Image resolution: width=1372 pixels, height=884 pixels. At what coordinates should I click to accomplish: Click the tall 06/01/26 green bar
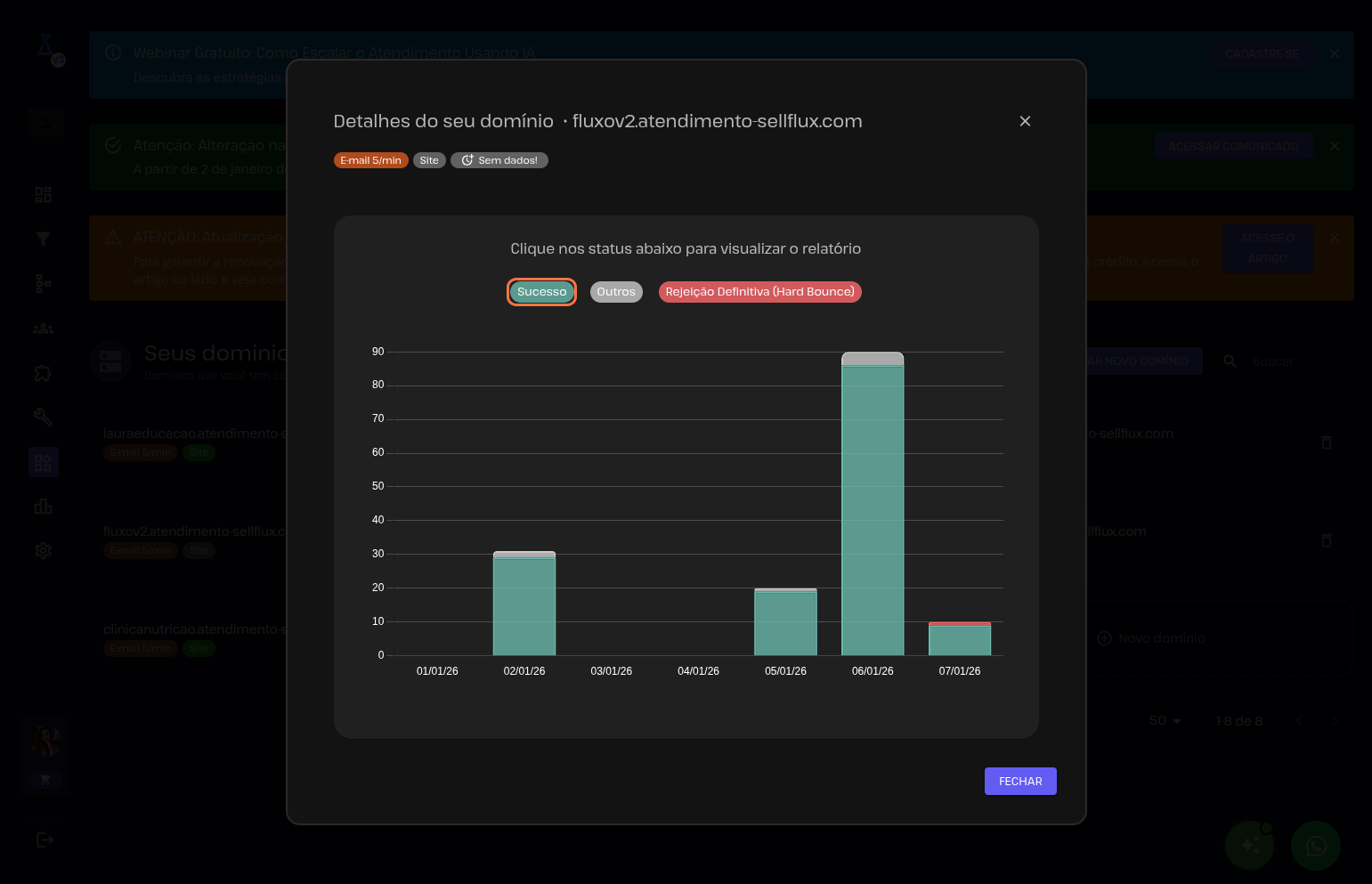(x=873, y=507)
